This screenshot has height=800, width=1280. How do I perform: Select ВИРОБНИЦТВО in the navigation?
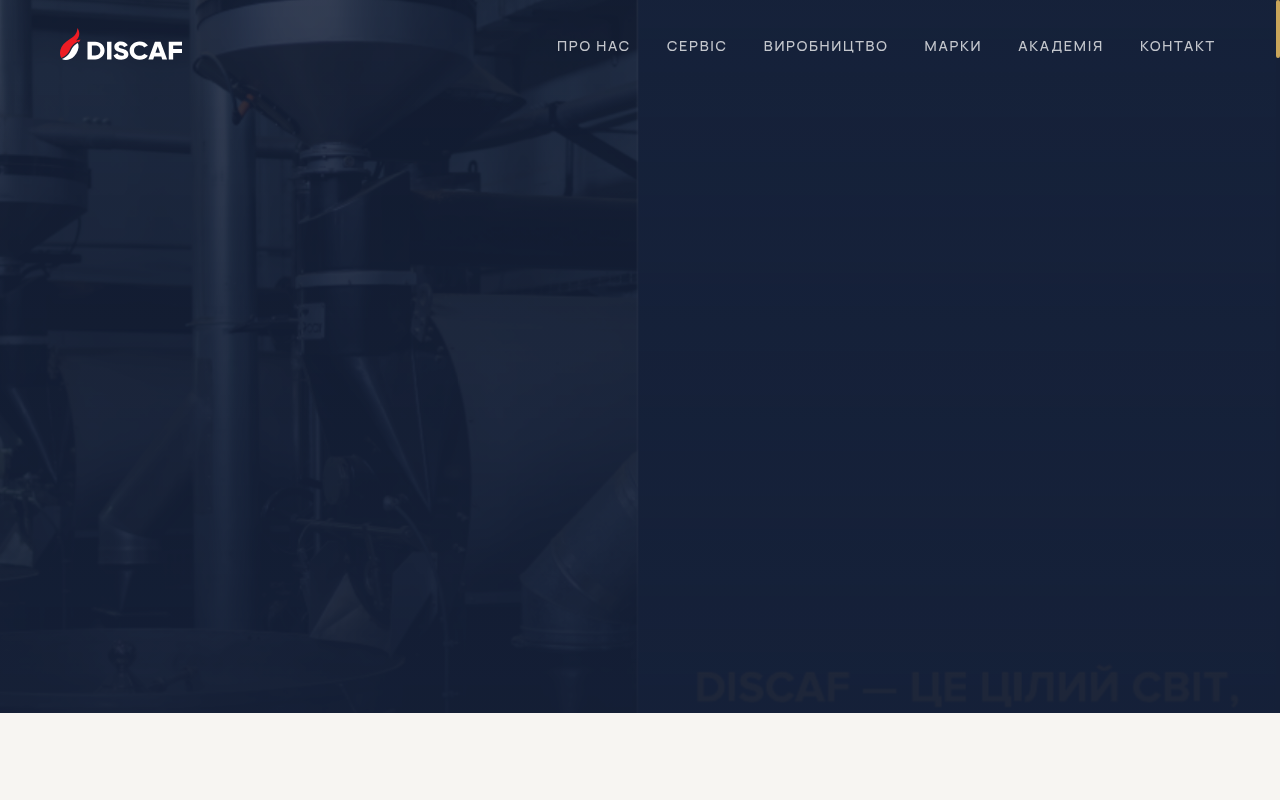(x=825, y=46)
